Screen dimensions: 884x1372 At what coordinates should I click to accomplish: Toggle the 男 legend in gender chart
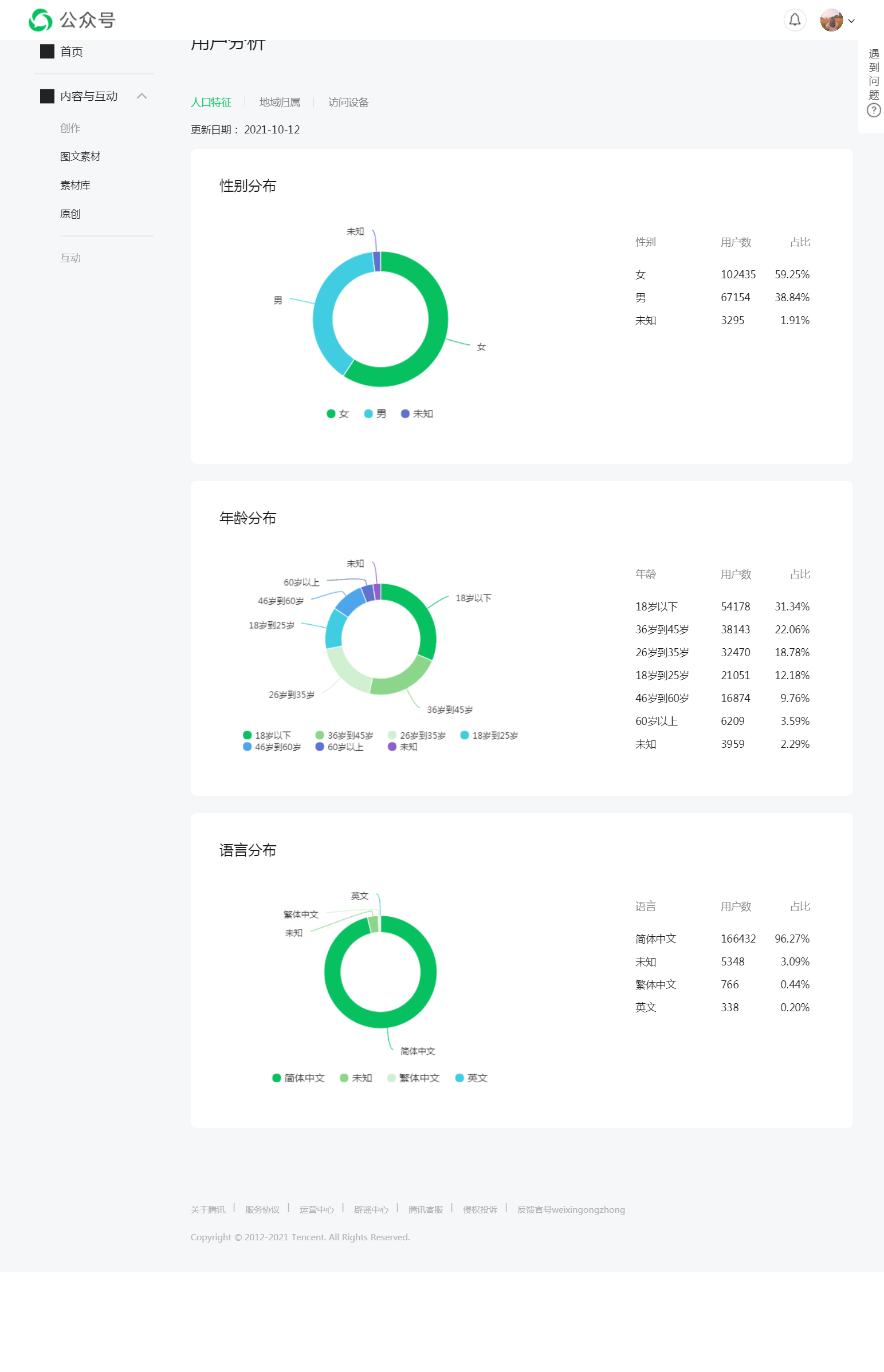tap(375, 413)
